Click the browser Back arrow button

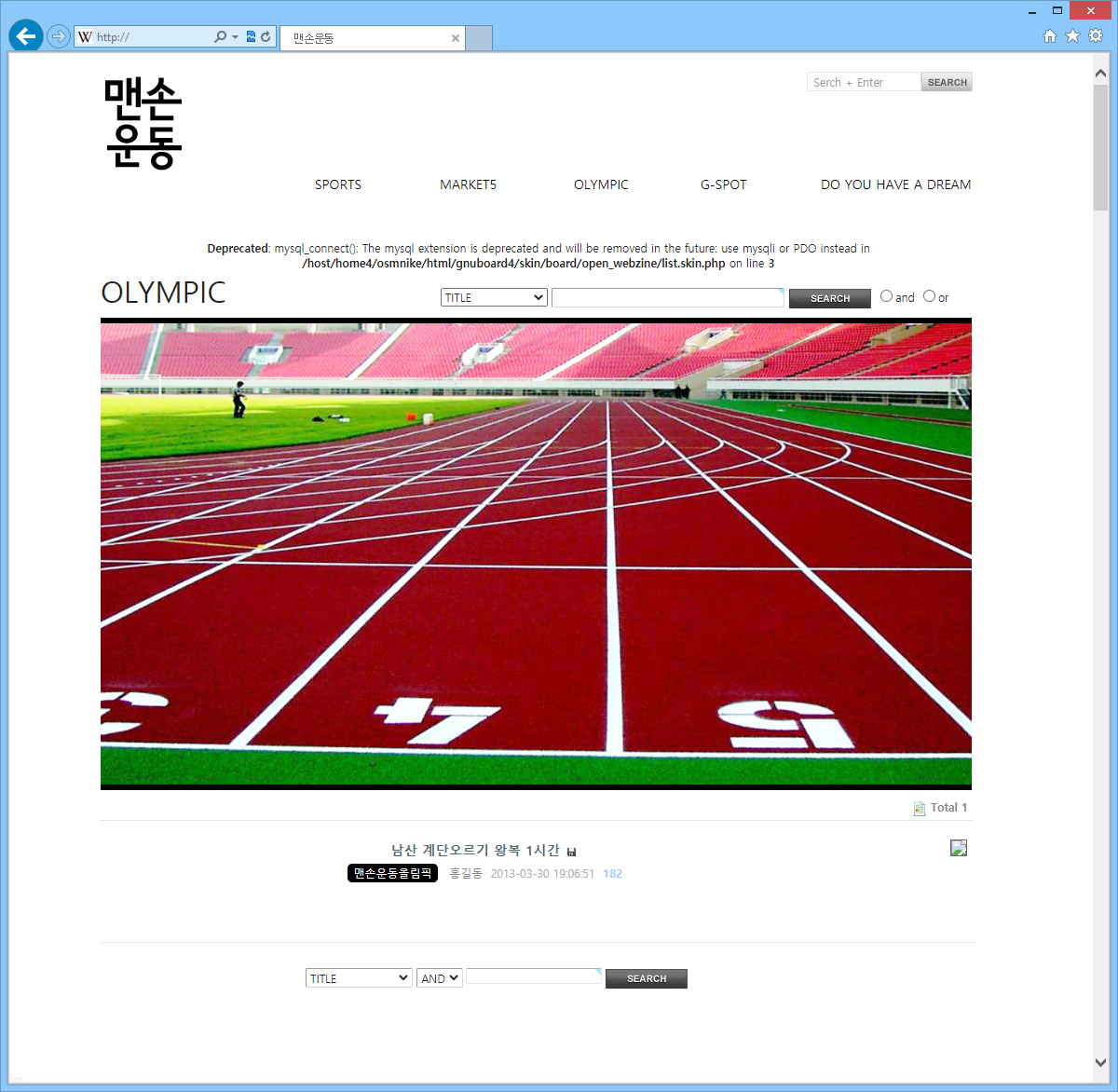pos(26,36)
